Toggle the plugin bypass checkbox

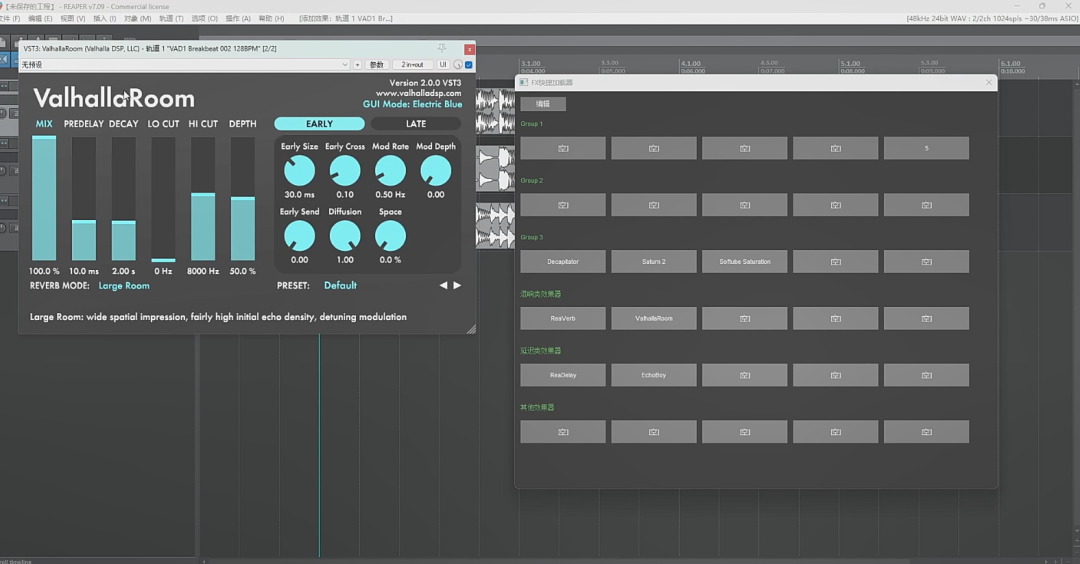(x=469, y=65)
